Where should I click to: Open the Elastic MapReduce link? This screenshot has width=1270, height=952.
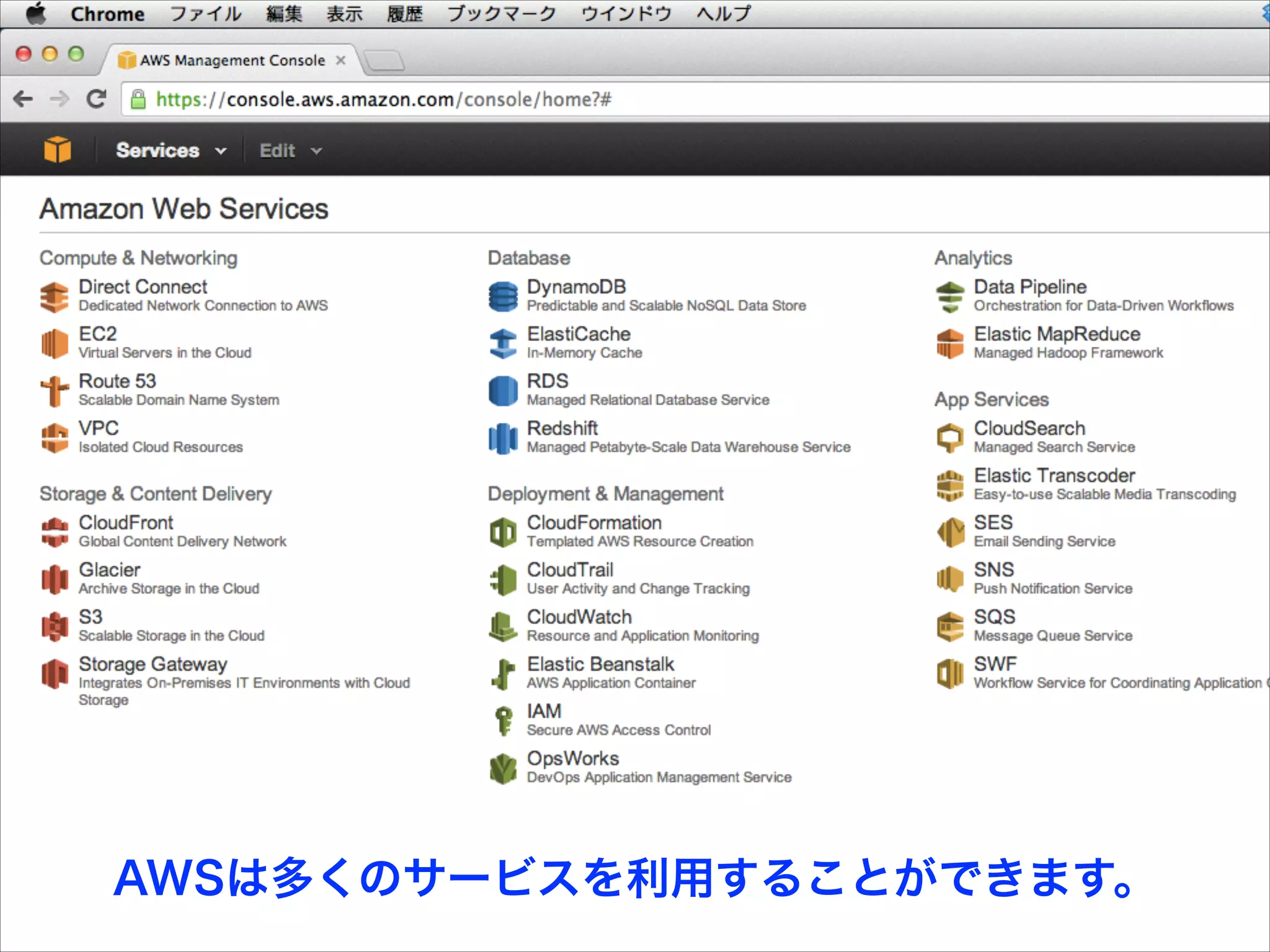[x=1057, y=334]
